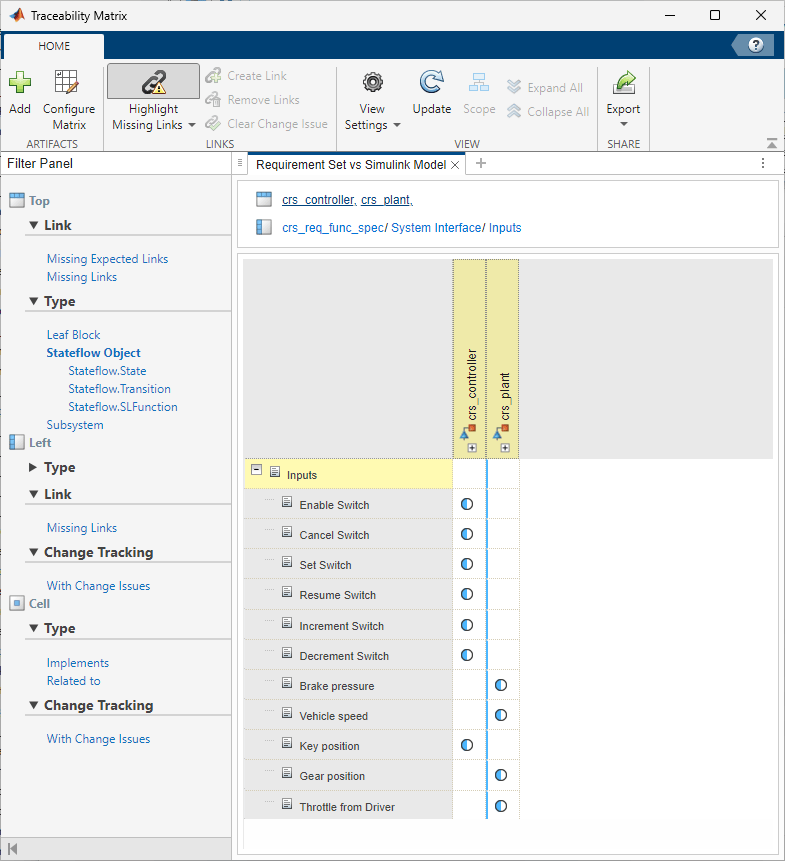Open the Export share menu
This screenshot has height=861, width=785.
623,99
